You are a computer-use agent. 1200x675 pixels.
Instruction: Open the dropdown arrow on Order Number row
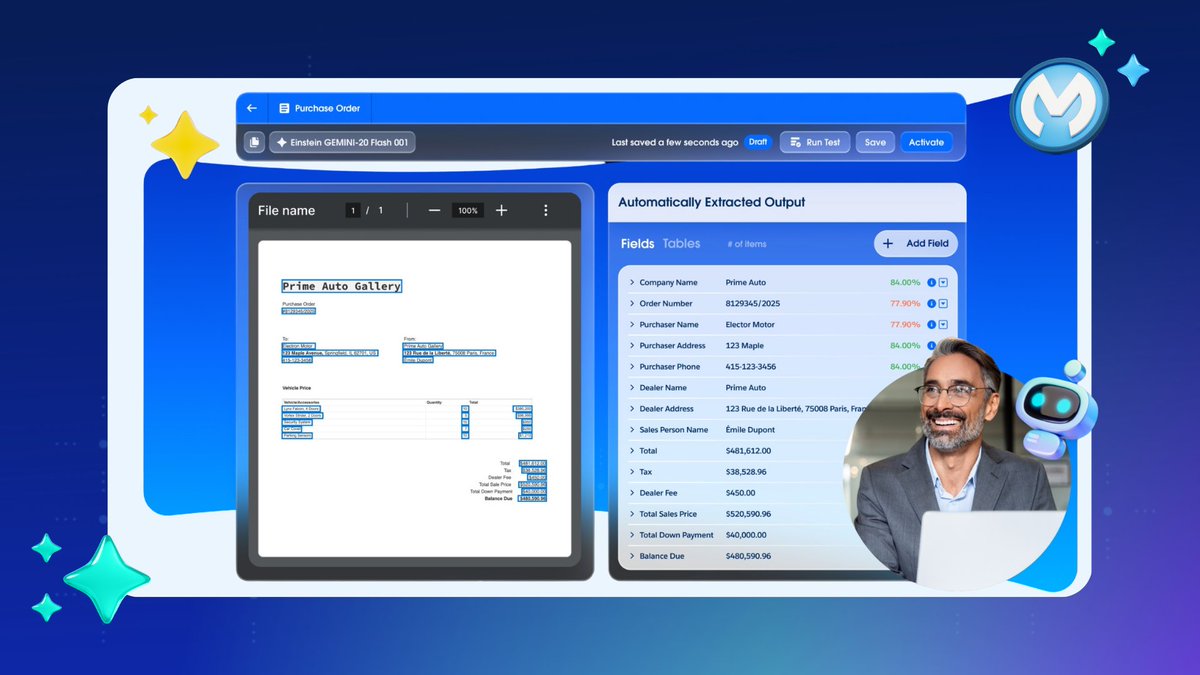(943, 303)
